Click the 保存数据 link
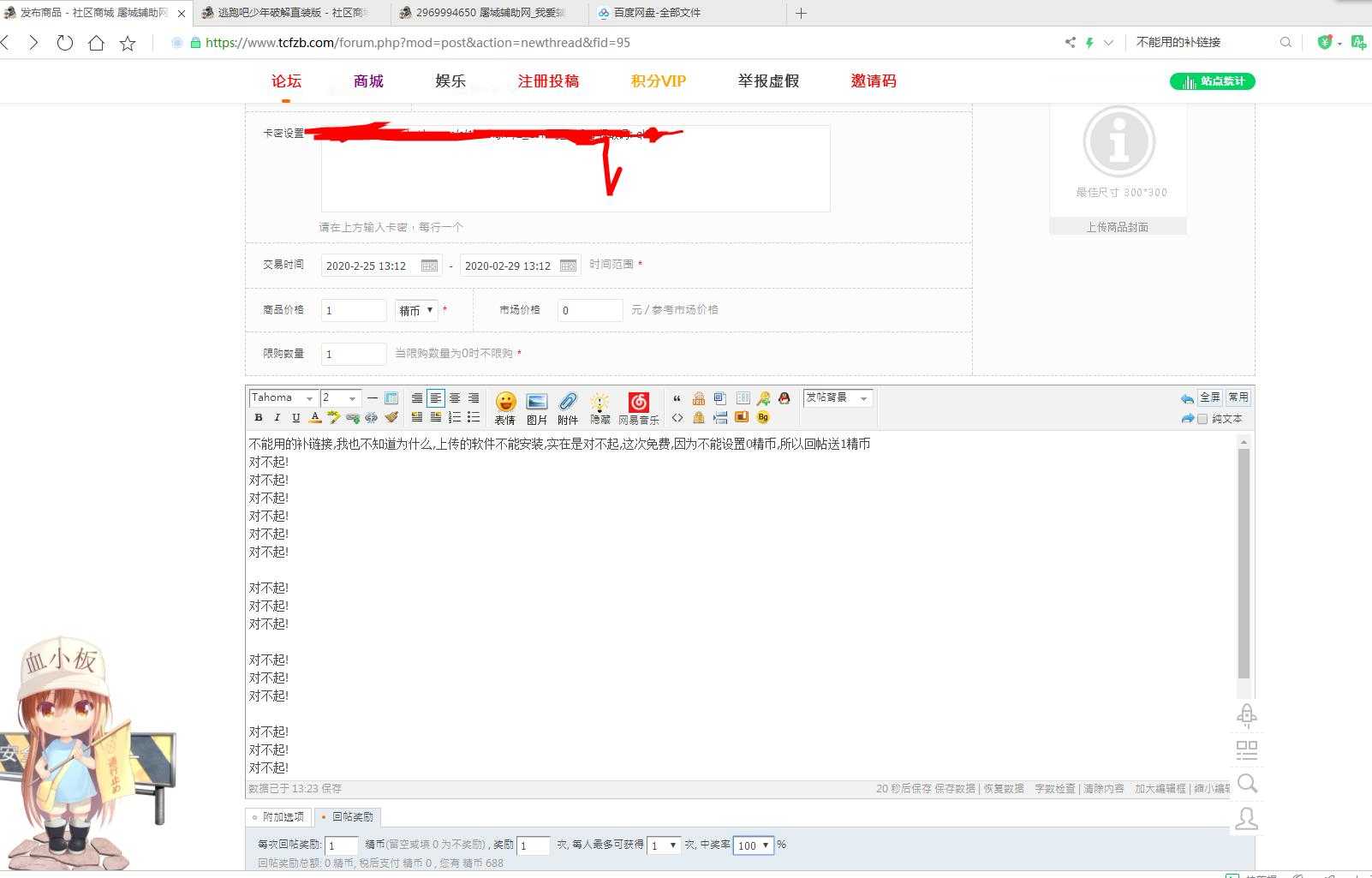This screenshot has height=878, width=1372. tap(955, 789)
